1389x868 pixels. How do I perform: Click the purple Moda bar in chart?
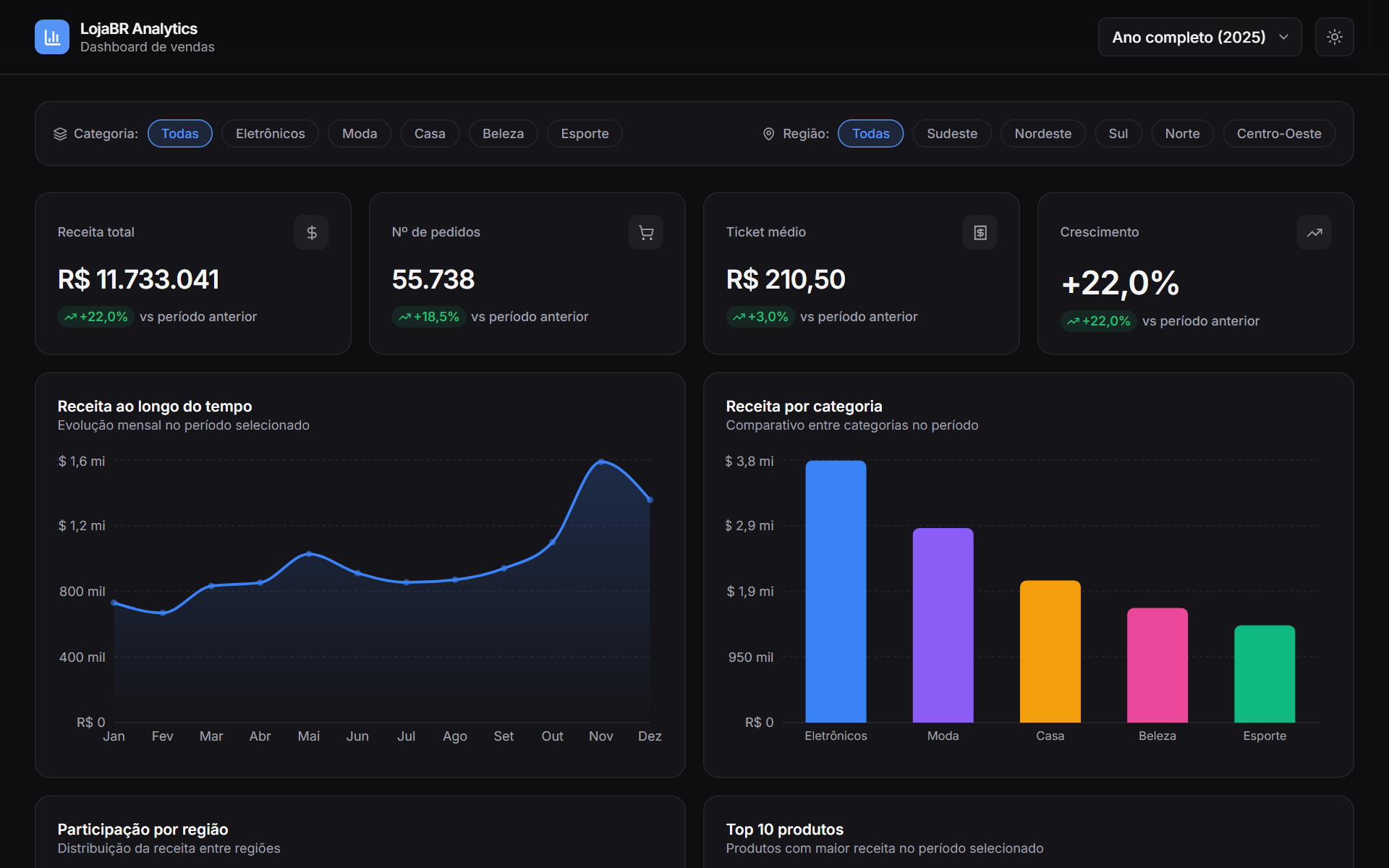943,626
